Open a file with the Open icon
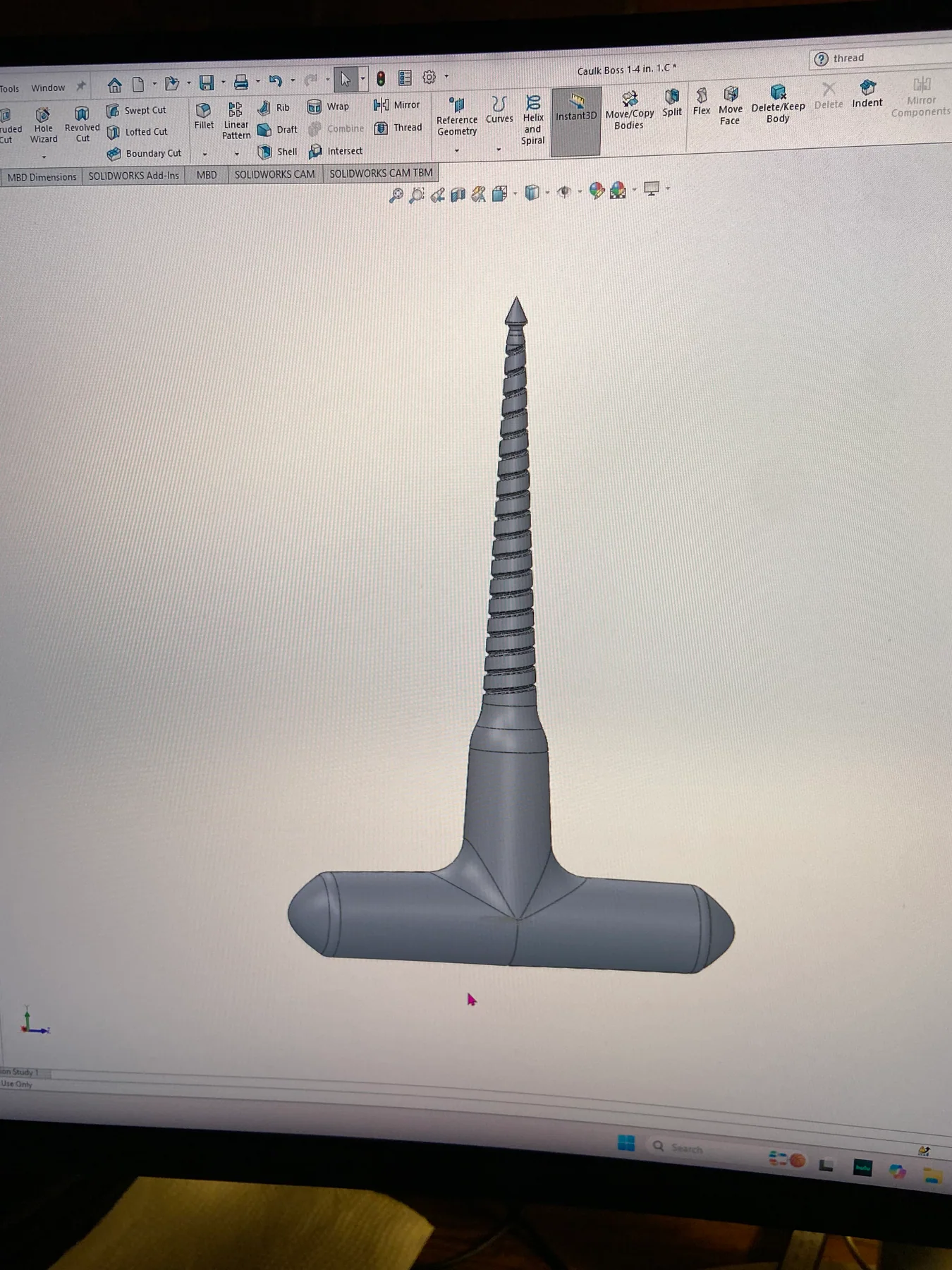The height and width of the screenshot is (1270, 952). 171,84
